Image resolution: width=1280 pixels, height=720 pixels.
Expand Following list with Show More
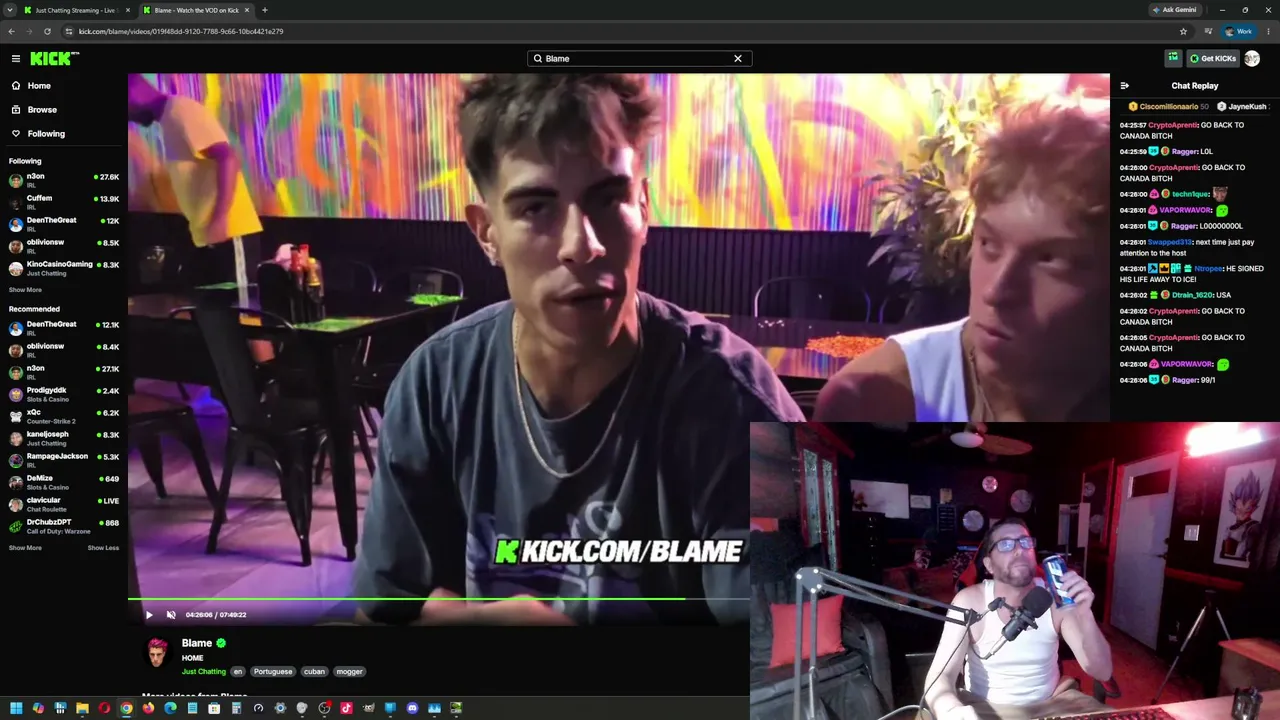click(25, 290)
